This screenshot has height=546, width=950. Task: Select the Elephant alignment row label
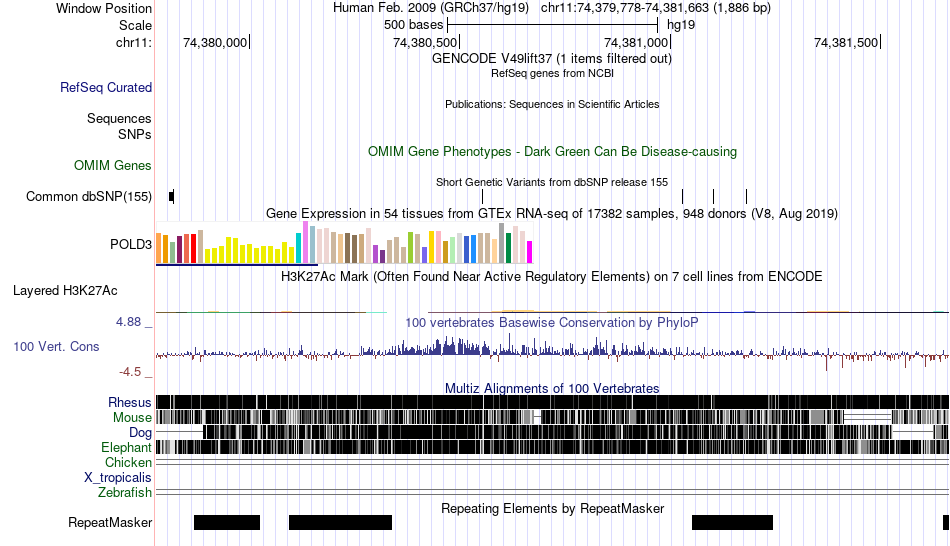tap(126, 447)
